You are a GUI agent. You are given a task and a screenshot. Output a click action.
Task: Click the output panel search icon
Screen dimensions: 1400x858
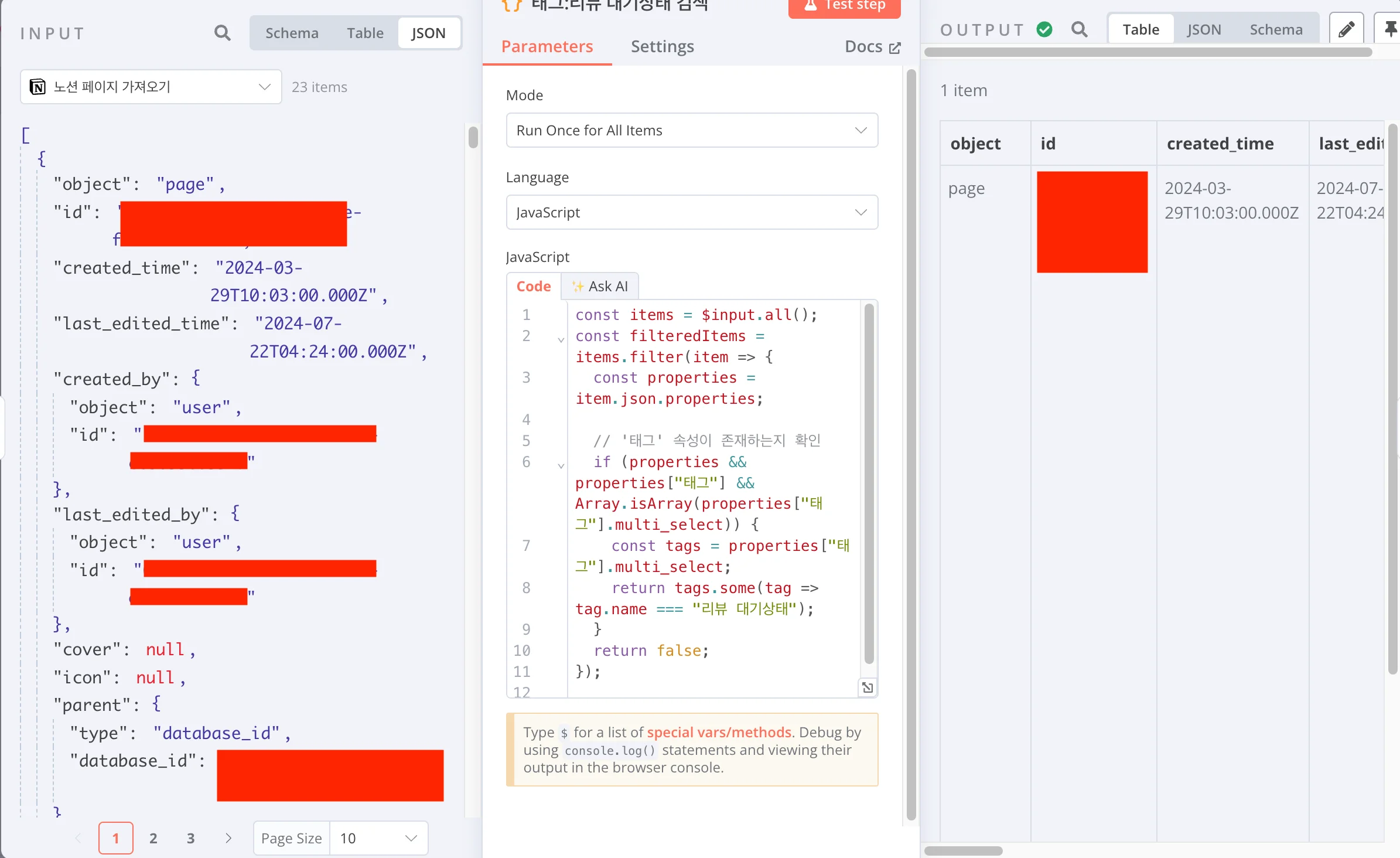1079,29
